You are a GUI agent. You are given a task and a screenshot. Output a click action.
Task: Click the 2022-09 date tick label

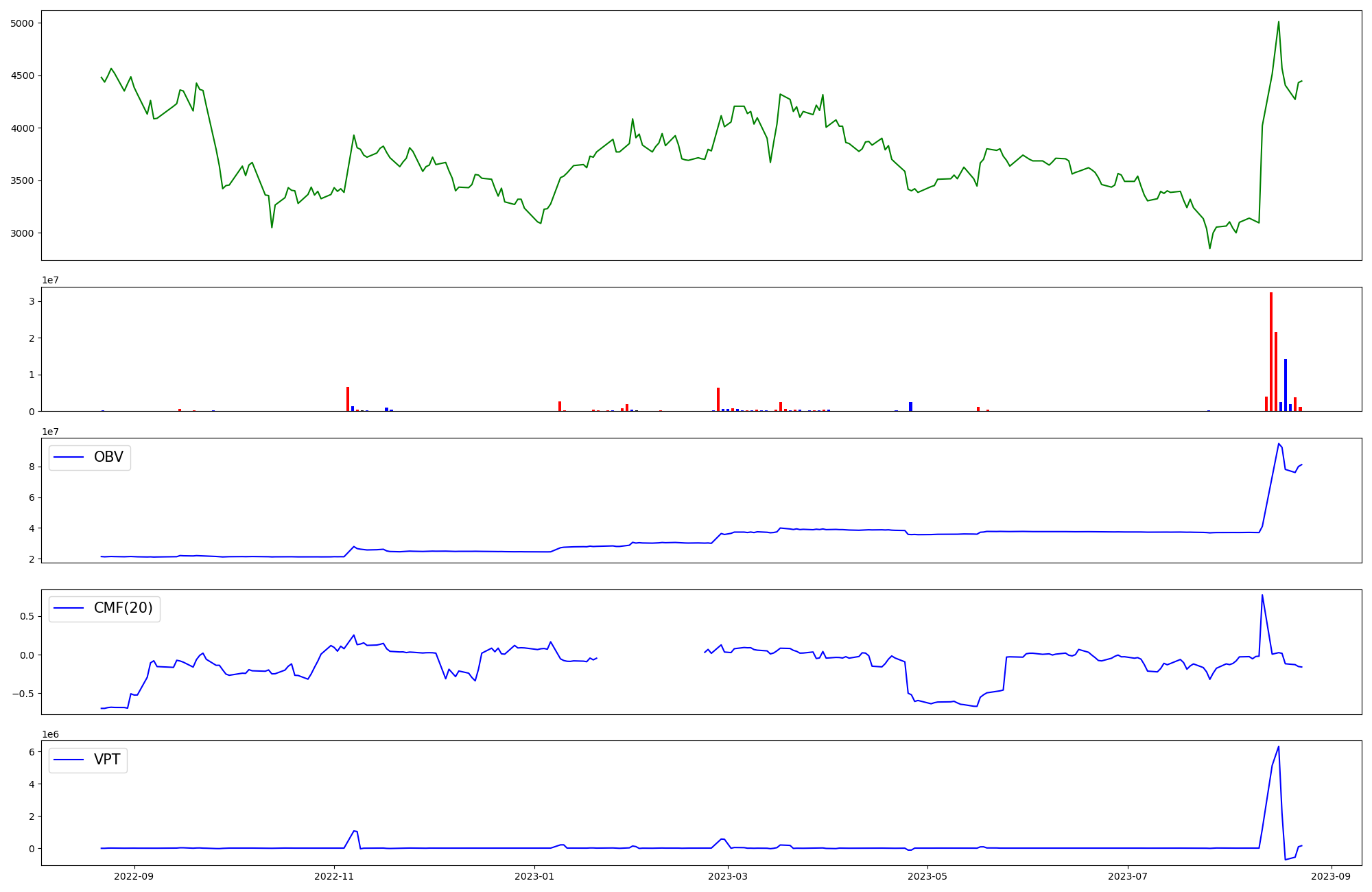(x=134, y=876)
